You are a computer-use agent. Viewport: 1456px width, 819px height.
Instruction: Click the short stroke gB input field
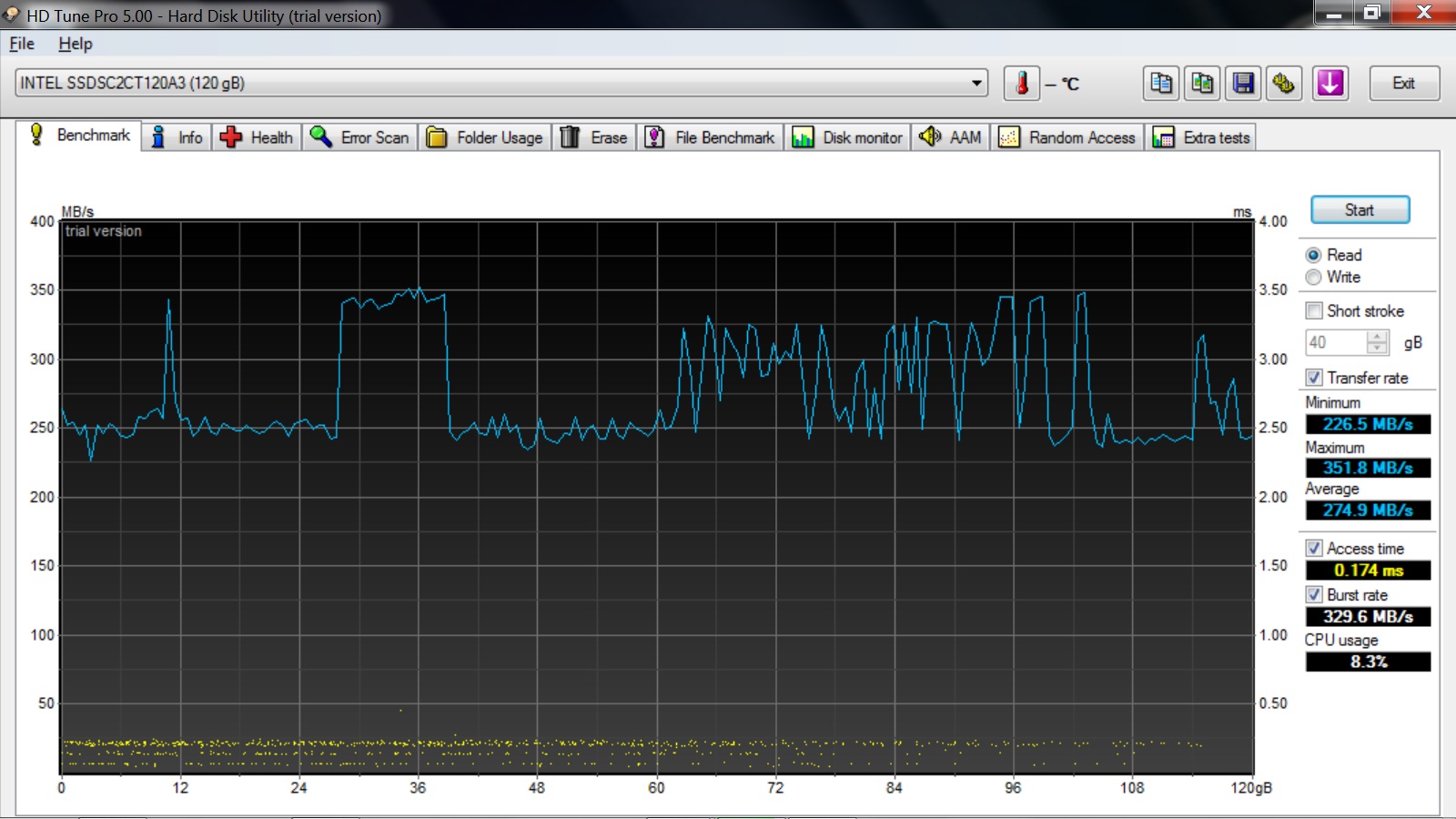coord(1337,342)
